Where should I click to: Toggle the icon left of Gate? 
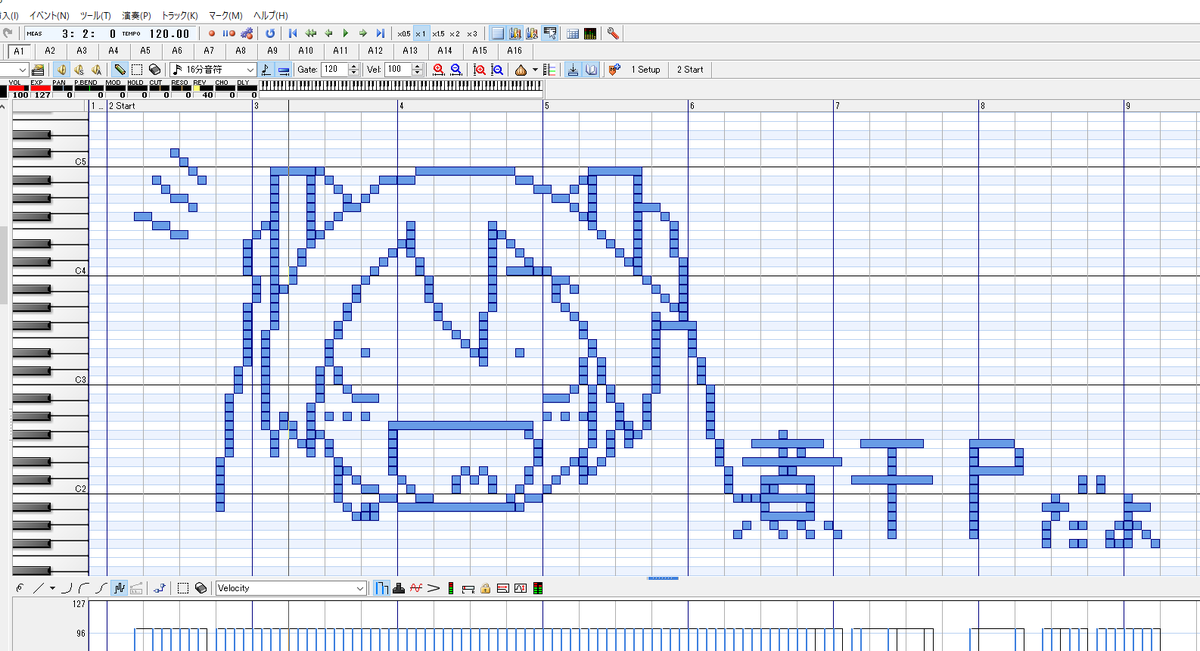(x=284, y=70)
